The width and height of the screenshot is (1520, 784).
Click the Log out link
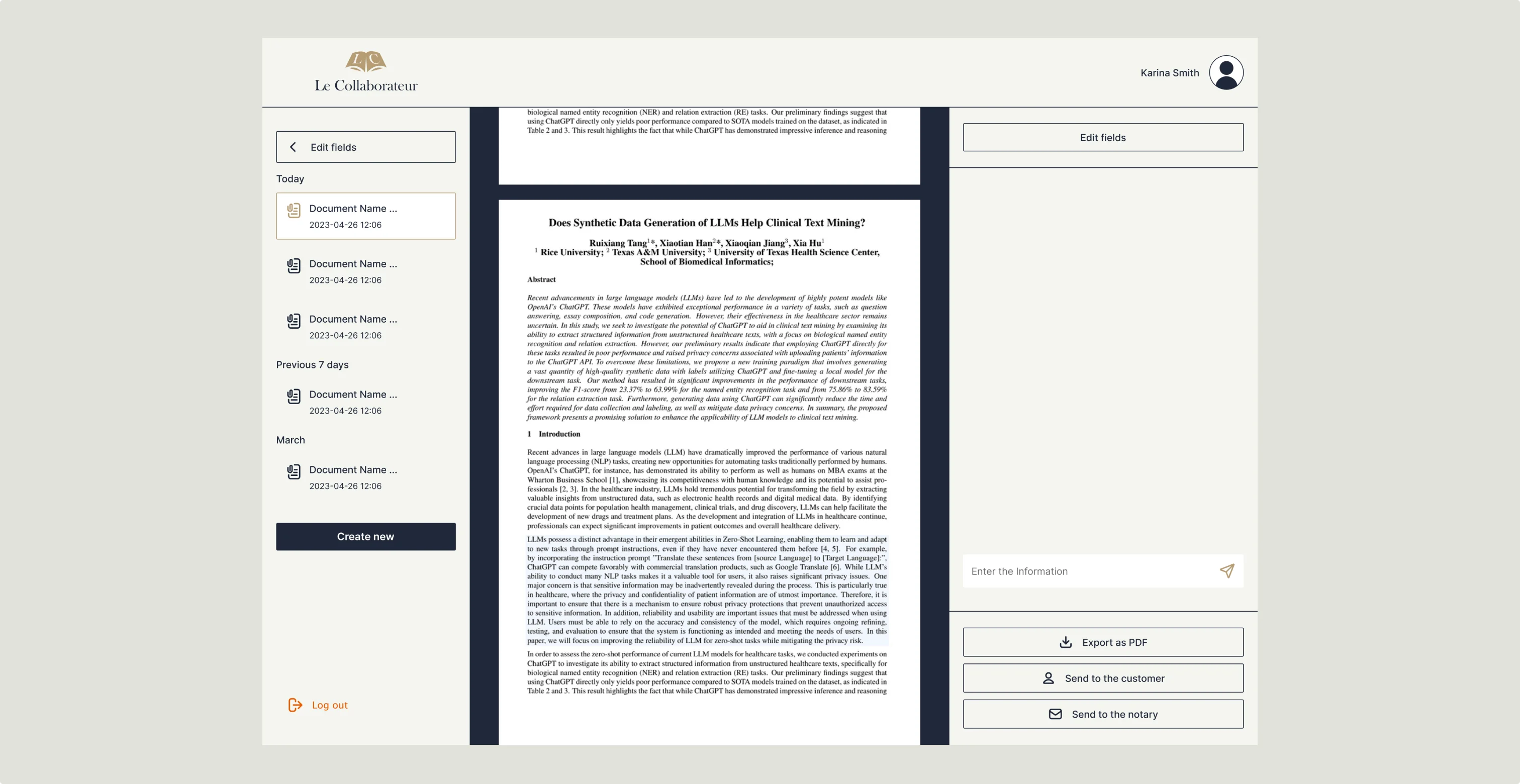[329, 705]
